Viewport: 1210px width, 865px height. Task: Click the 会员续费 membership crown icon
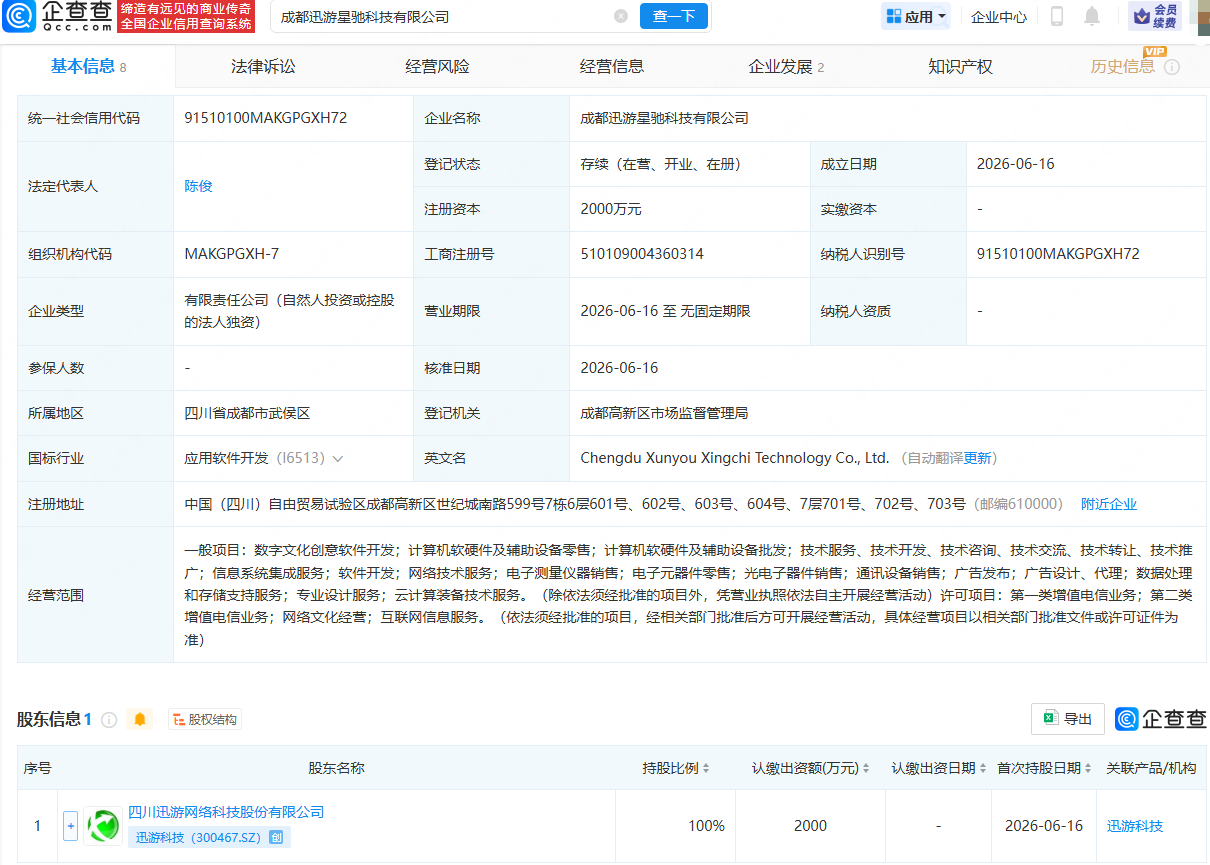[x=1155, y=16]
